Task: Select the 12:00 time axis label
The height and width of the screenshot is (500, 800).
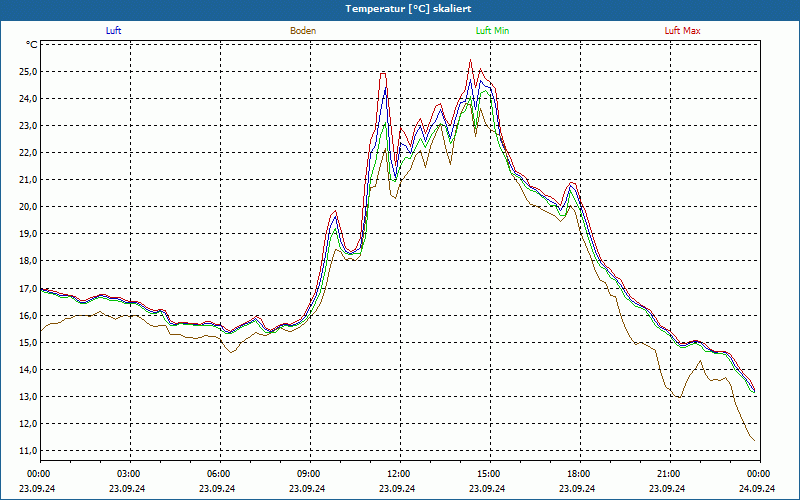Action: [x=398, y=474]
